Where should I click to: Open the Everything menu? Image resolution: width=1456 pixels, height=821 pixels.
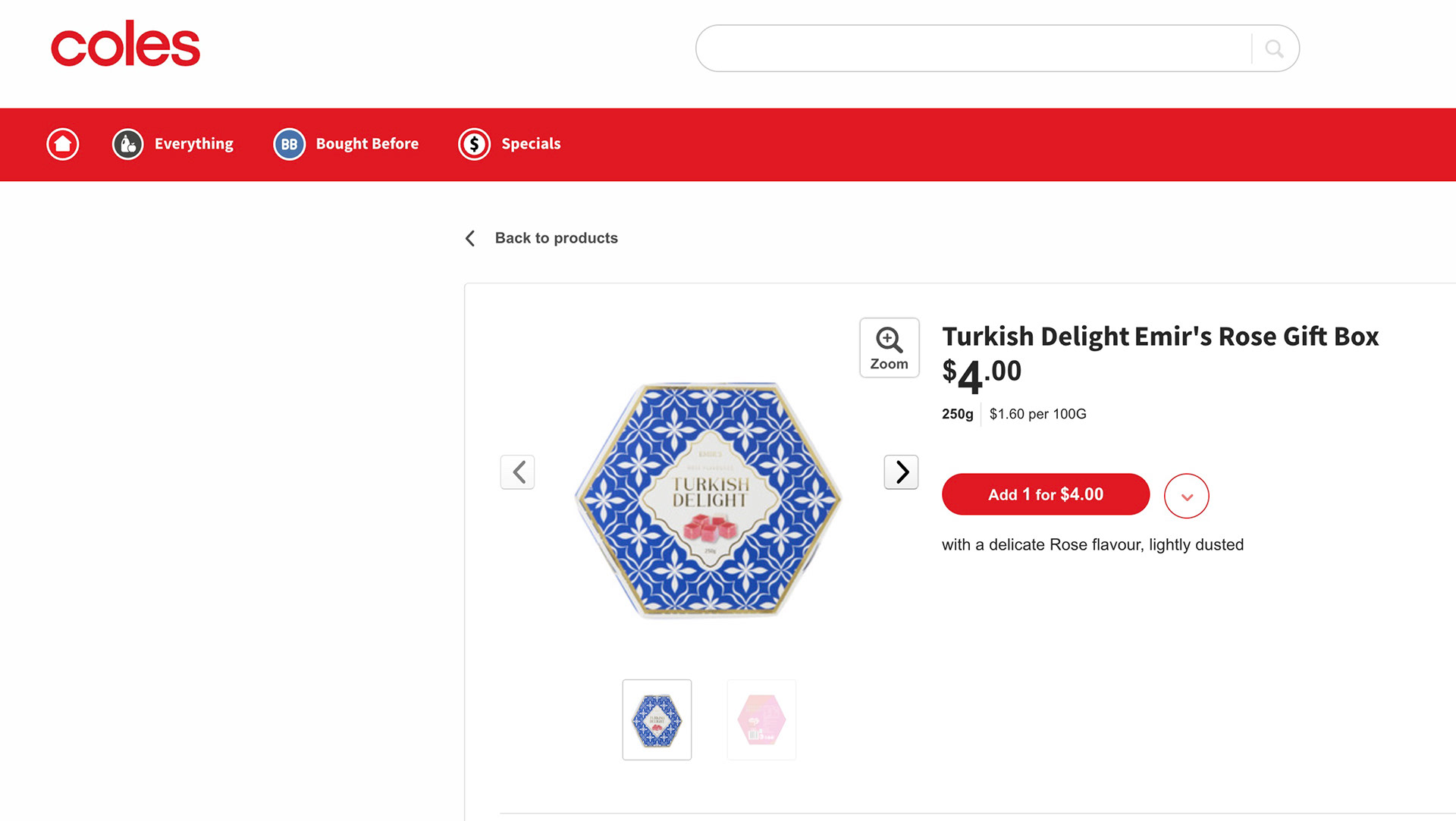coord(194,144)
